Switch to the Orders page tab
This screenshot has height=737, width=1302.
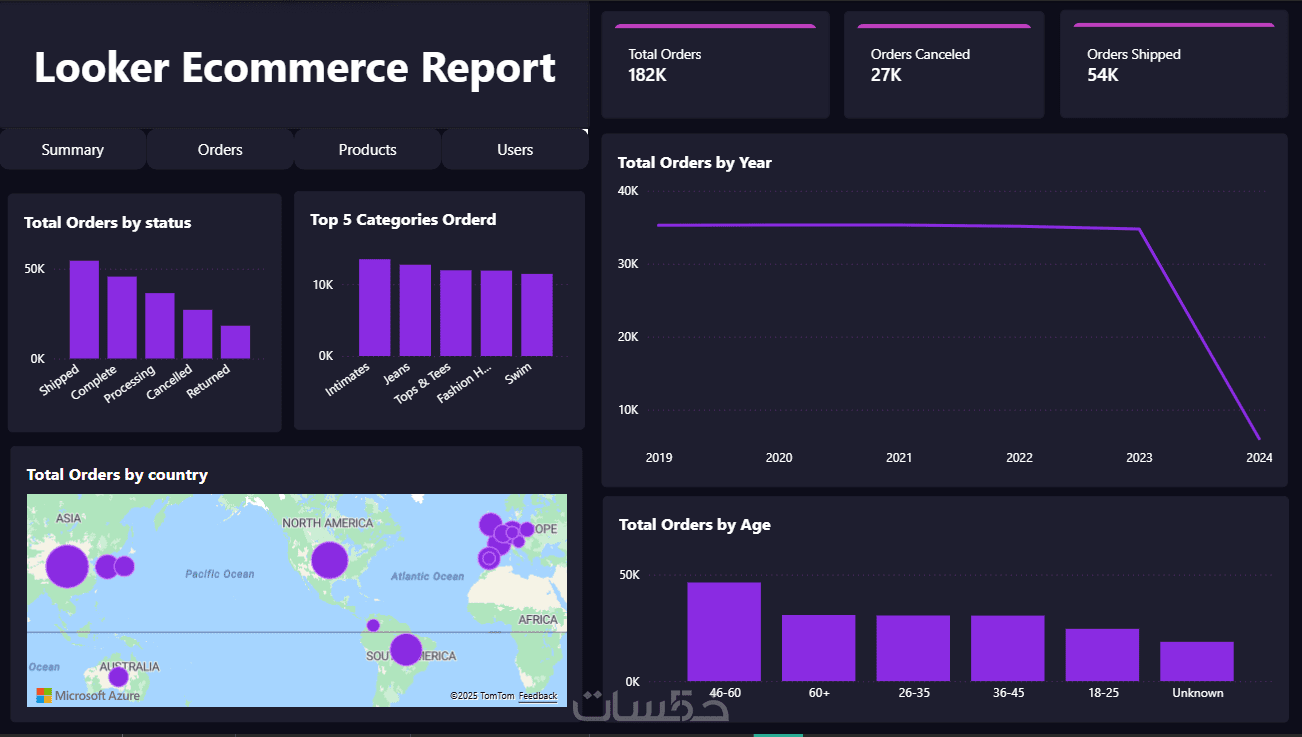pyautogui.click(x=220, y=150)
